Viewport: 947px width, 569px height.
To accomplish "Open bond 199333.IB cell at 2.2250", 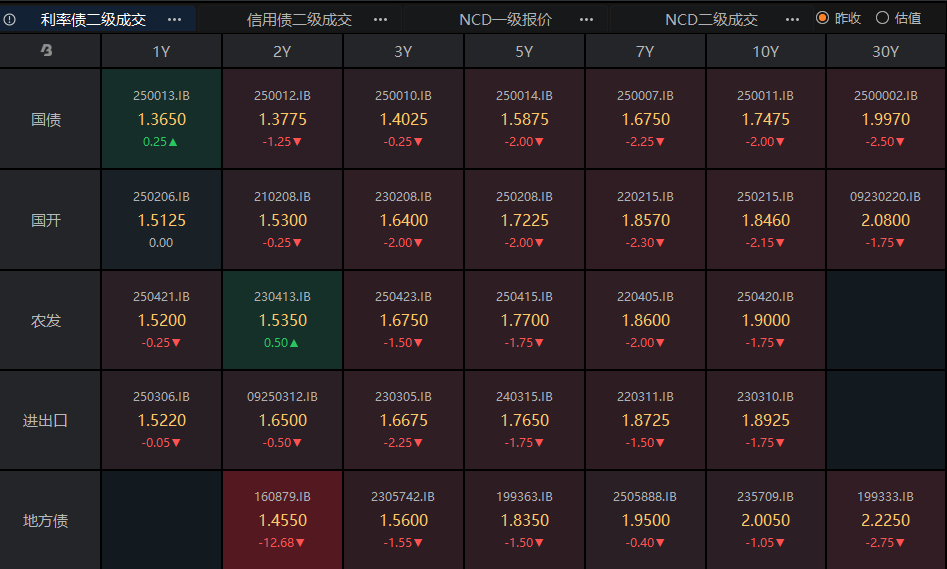I will [x=885, y=520].
